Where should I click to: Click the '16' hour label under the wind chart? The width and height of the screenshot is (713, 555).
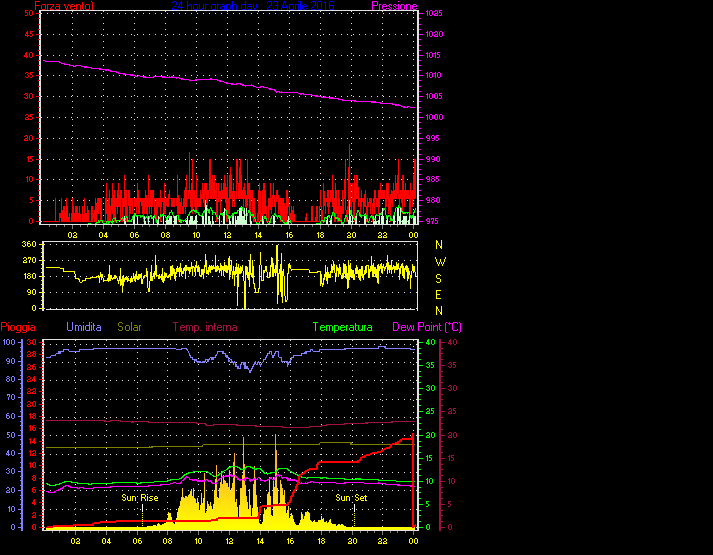tap(289, 235)
